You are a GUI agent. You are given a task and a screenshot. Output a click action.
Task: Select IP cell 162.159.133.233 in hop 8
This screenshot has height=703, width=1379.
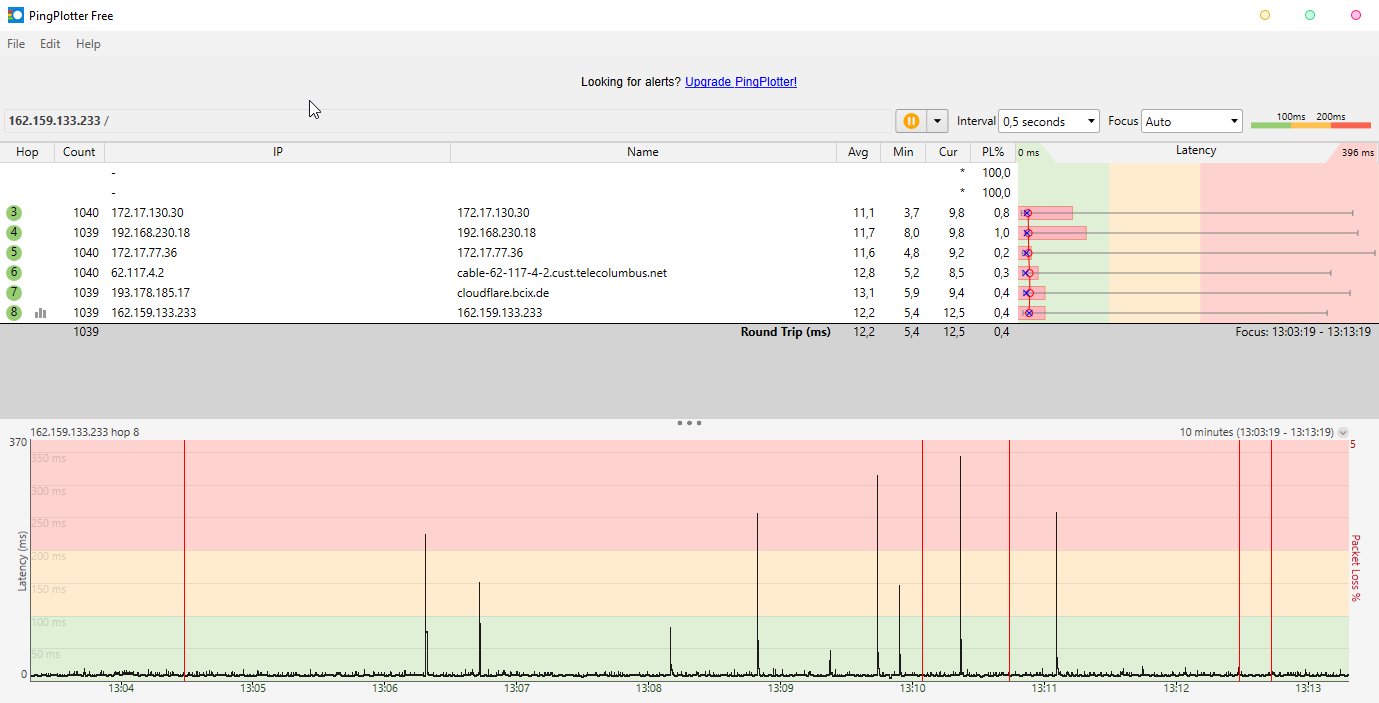click(x=154, y=313)
